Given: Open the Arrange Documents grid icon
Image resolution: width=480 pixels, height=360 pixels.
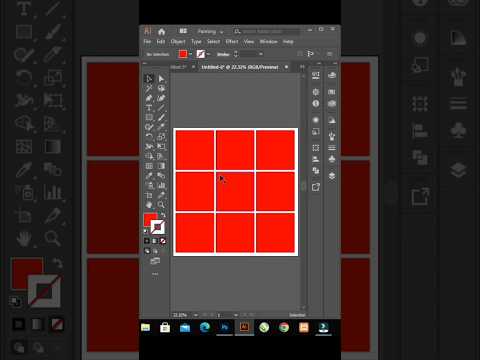Looking at the screenshot, I should tap(183, 31).
